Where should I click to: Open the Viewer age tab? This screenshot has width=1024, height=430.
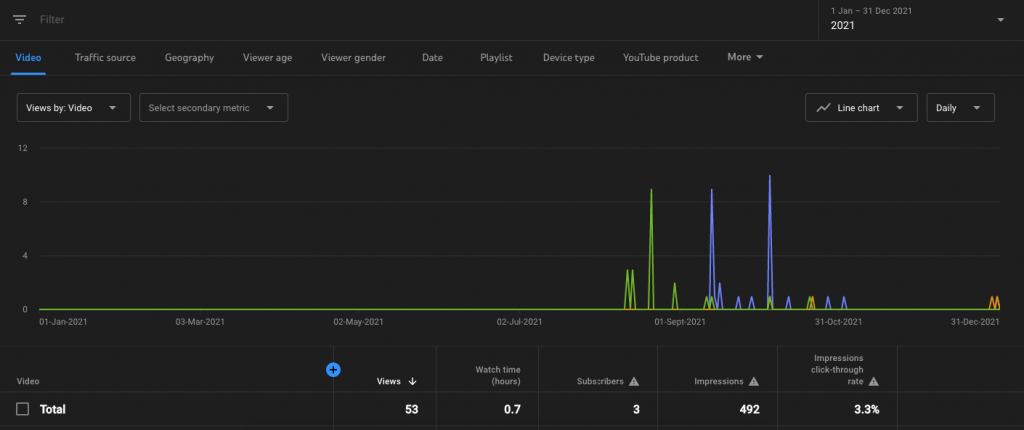(267, 57)
